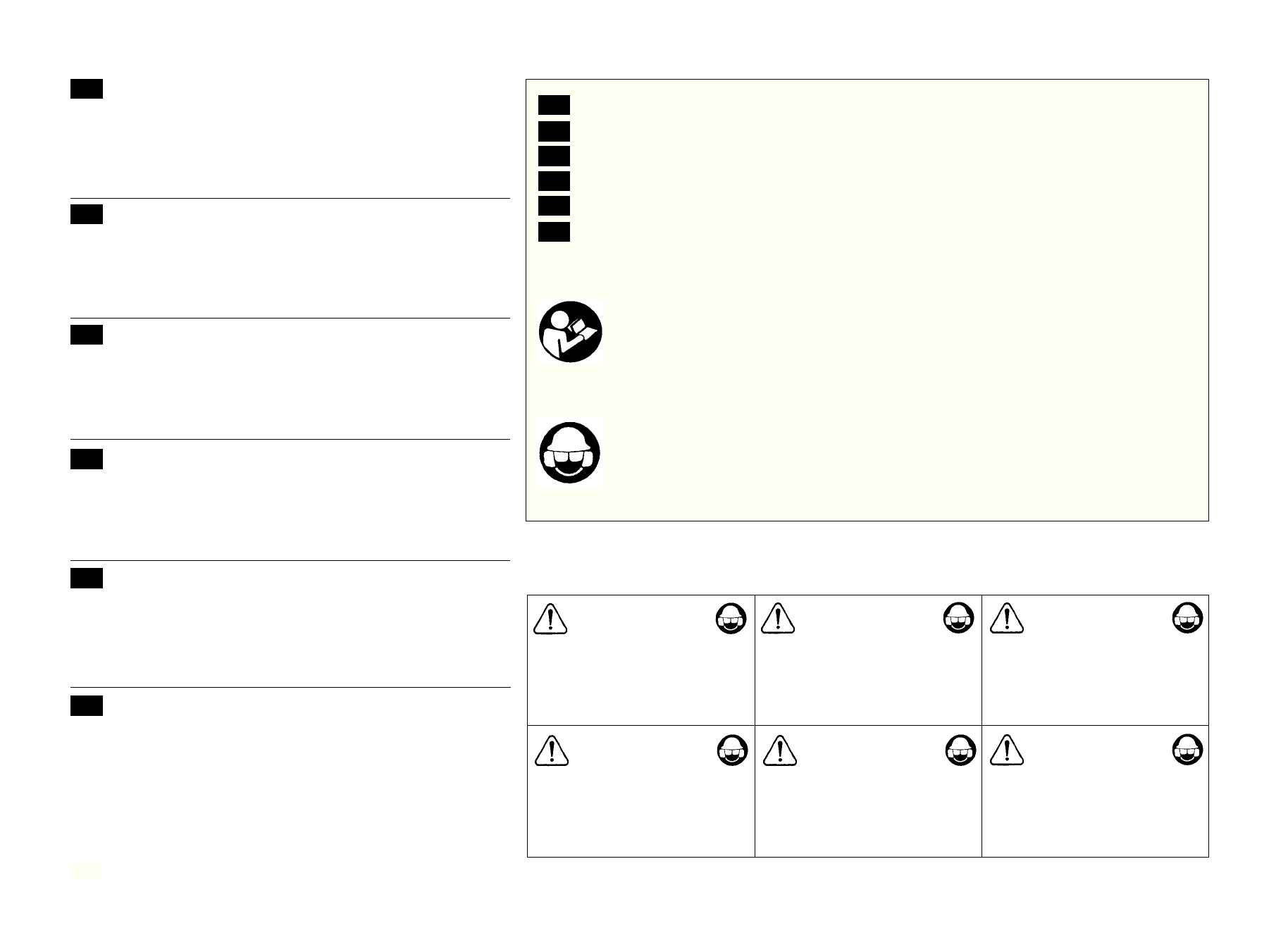1288x940 pixels.
Task: Click the read-the-manual icon in the yellow panel
Action: tap(571, 331)
